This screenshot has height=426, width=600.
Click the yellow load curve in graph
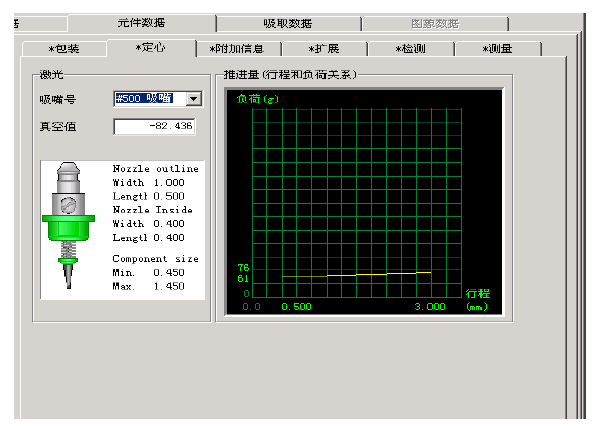coord(357,274)
